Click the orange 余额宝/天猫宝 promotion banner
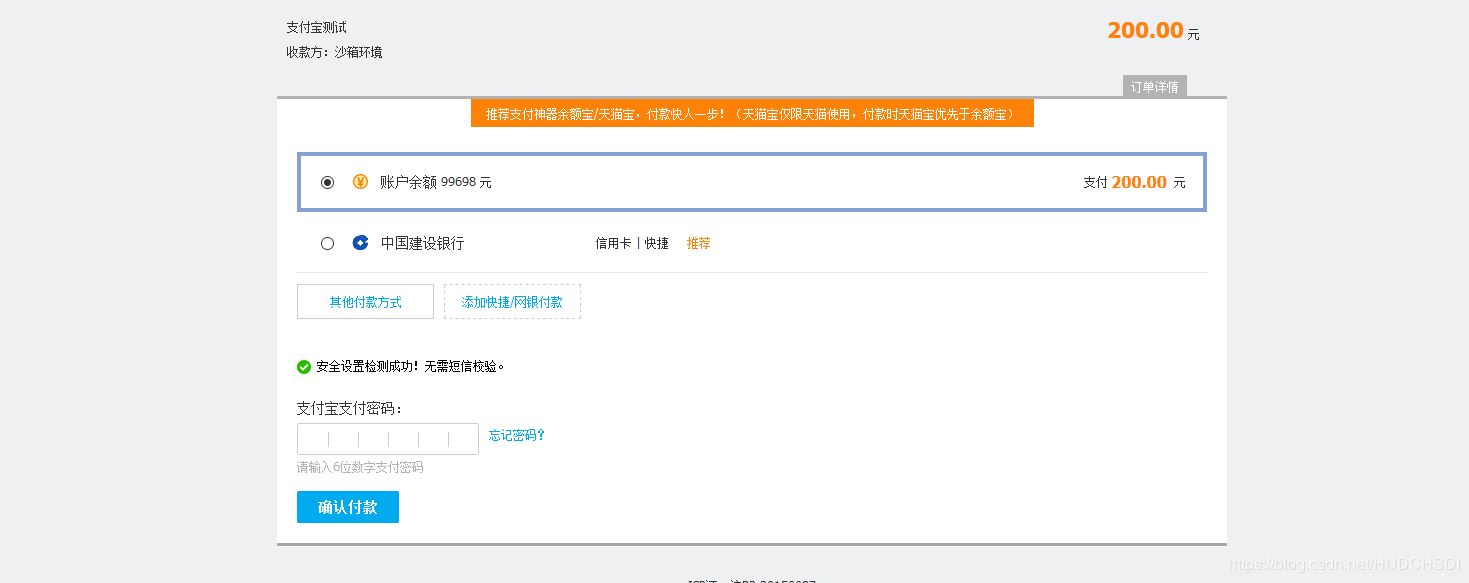 (x=751, y=113)
